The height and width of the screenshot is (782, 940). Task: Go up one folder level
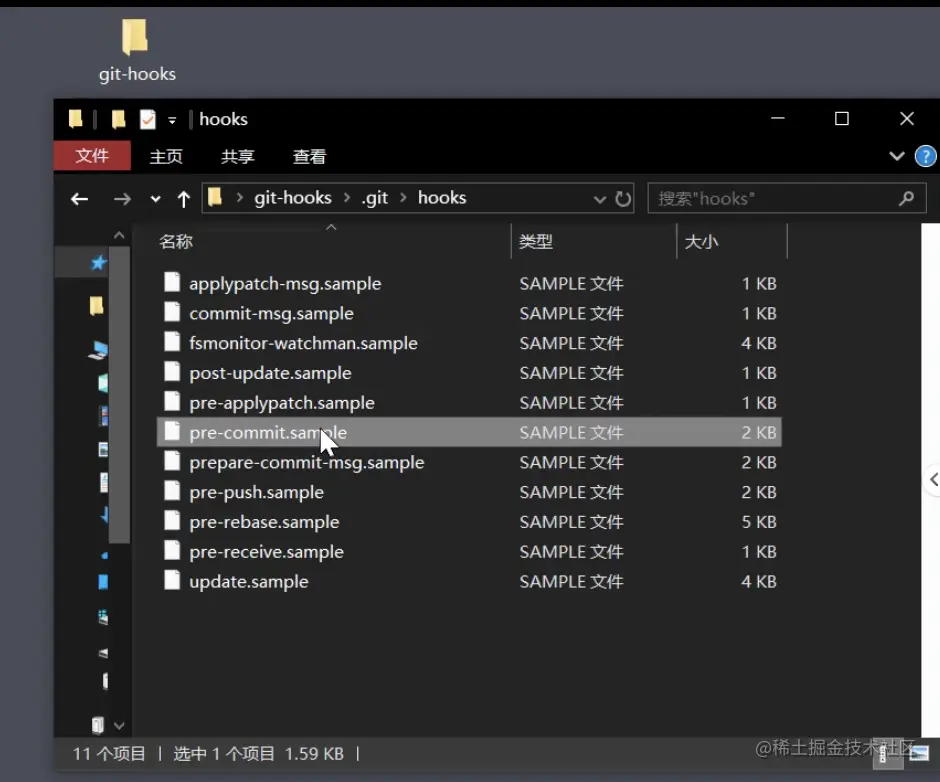coord(183,199)
